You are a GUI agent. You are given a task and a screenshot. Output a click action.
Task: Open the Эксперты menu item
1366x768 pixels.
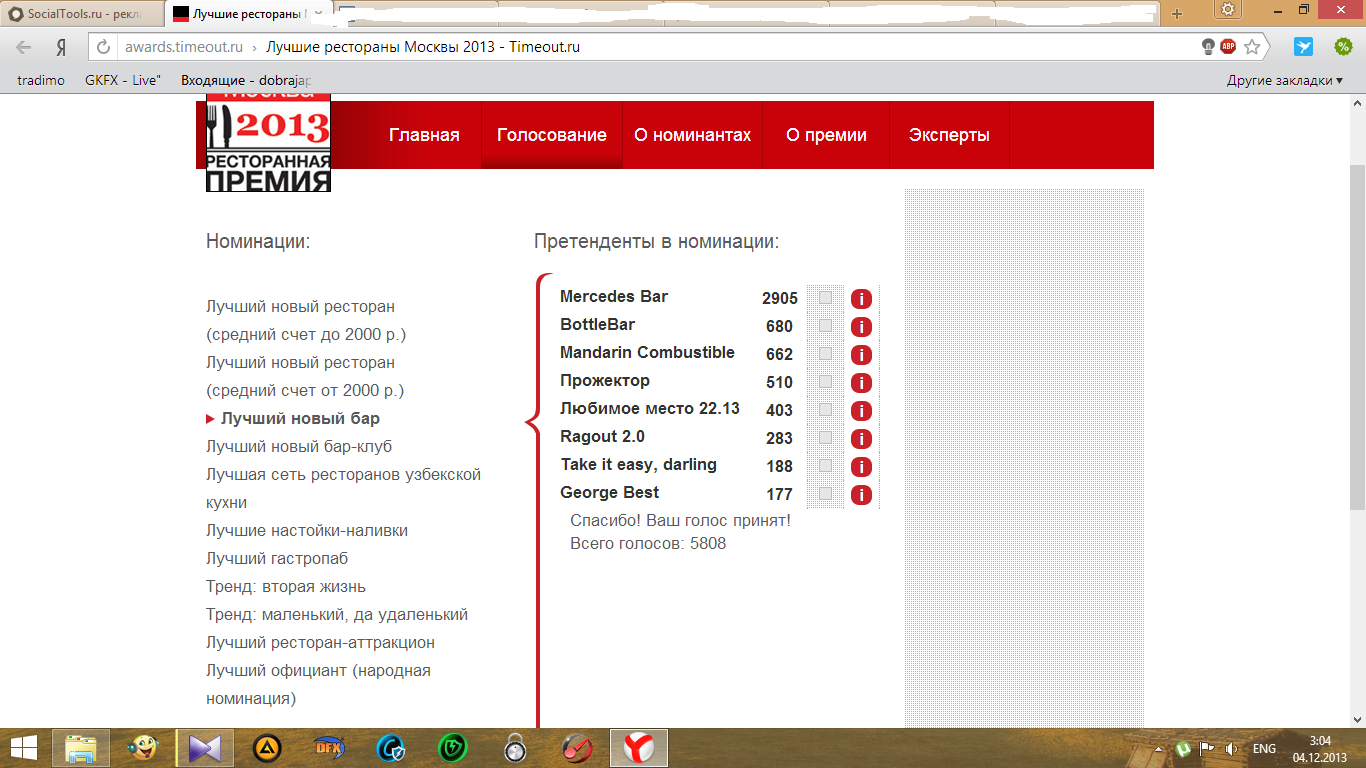(x=949, y=135)
